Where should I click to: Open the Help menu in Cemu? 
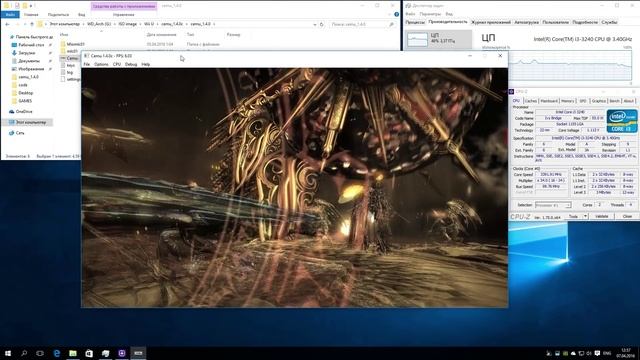click(146, 64)
